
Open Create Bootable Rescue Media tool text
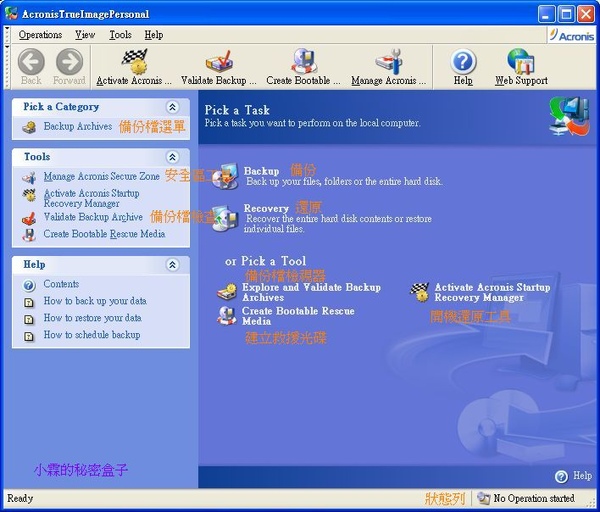(x=298, y=316)
